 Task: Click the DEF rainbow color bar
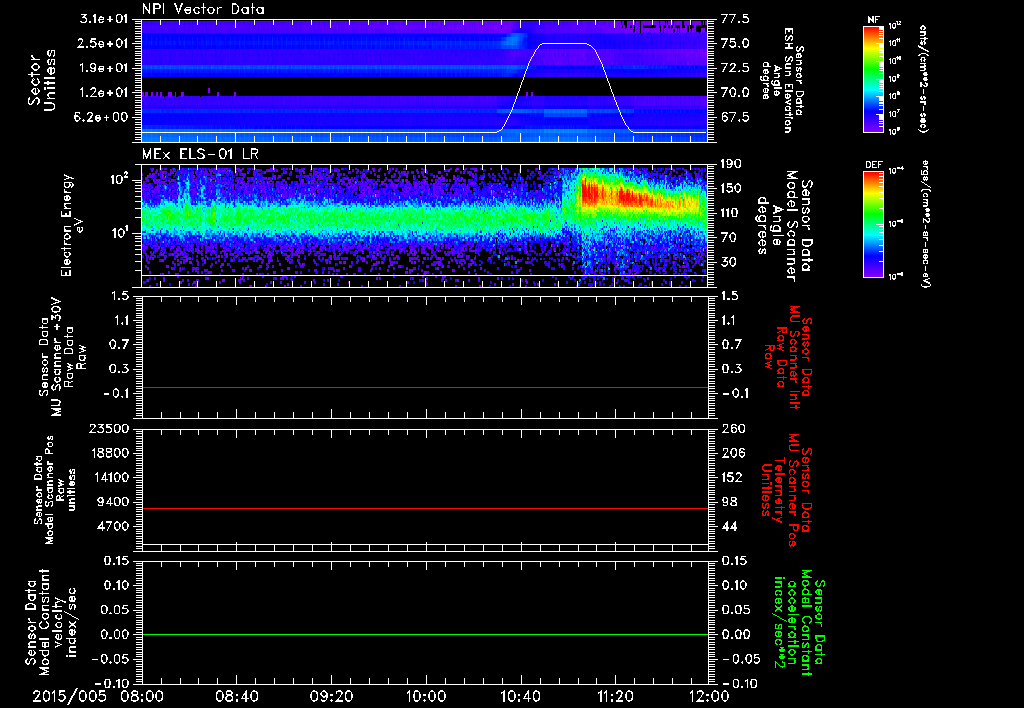pos(874,224)
